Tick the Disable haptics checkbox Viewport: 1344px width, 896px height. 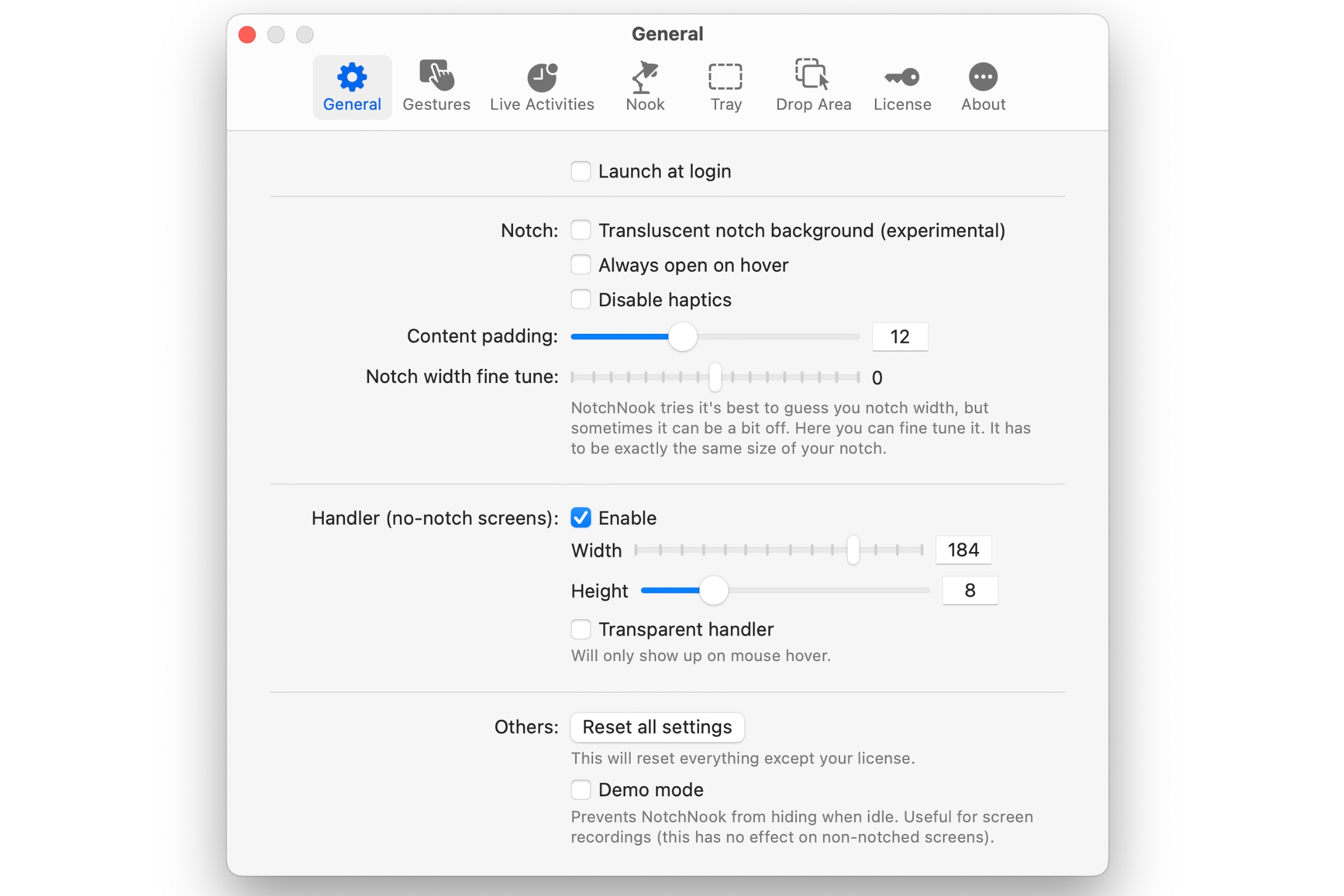coord(581,300)
